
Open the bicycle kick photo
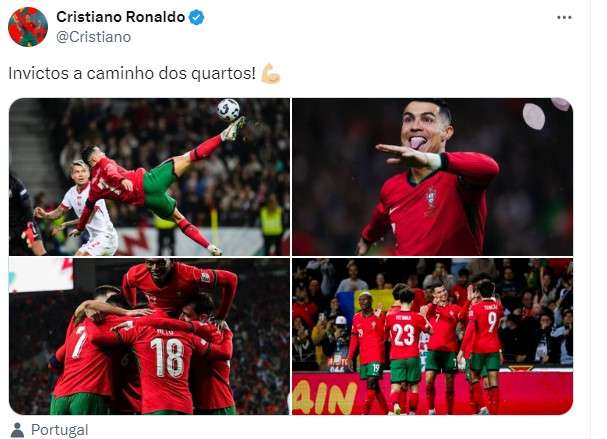pos(149,177)
